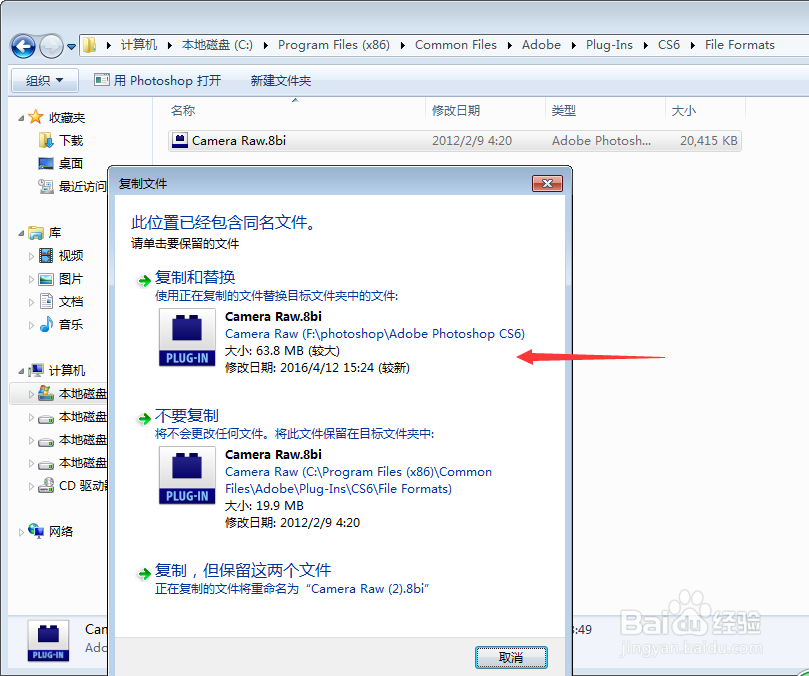Select CS6 breadcrumb in the path
Viewport: 809px width, 676px height.
coord(669,45)
